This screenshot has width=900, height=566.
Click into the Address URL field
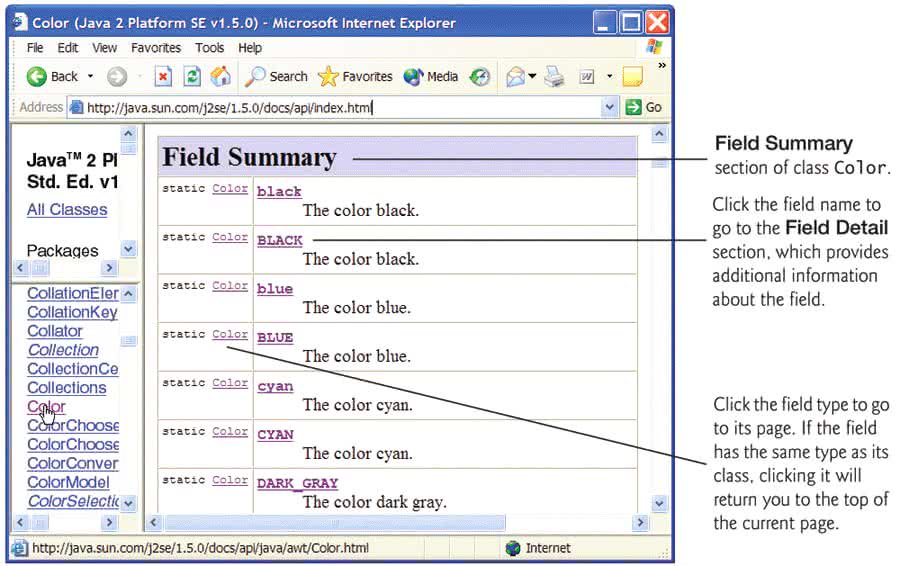342,107
